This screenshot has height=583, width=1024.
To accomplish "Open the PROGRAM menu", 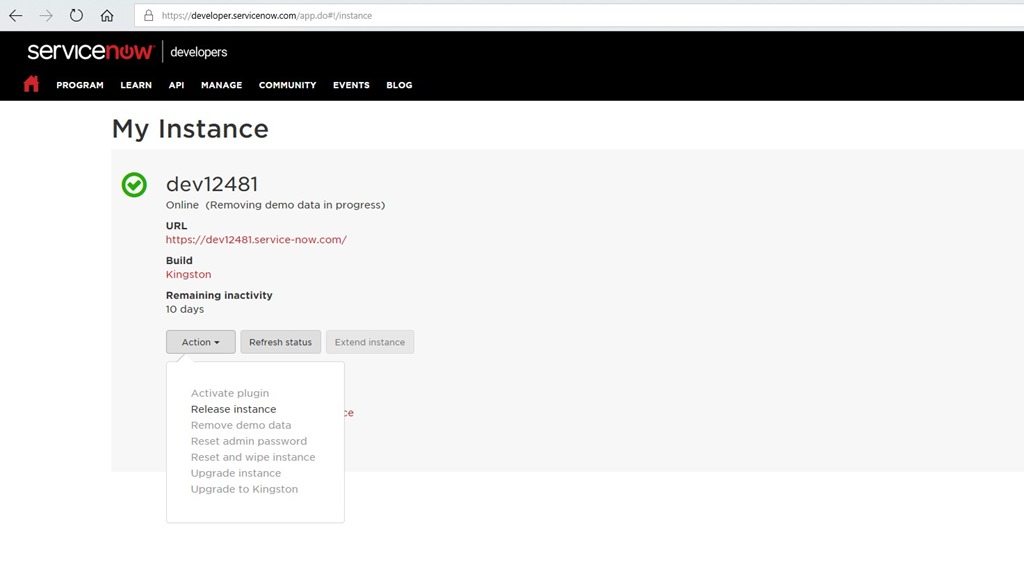I will (x=80, y=85).
